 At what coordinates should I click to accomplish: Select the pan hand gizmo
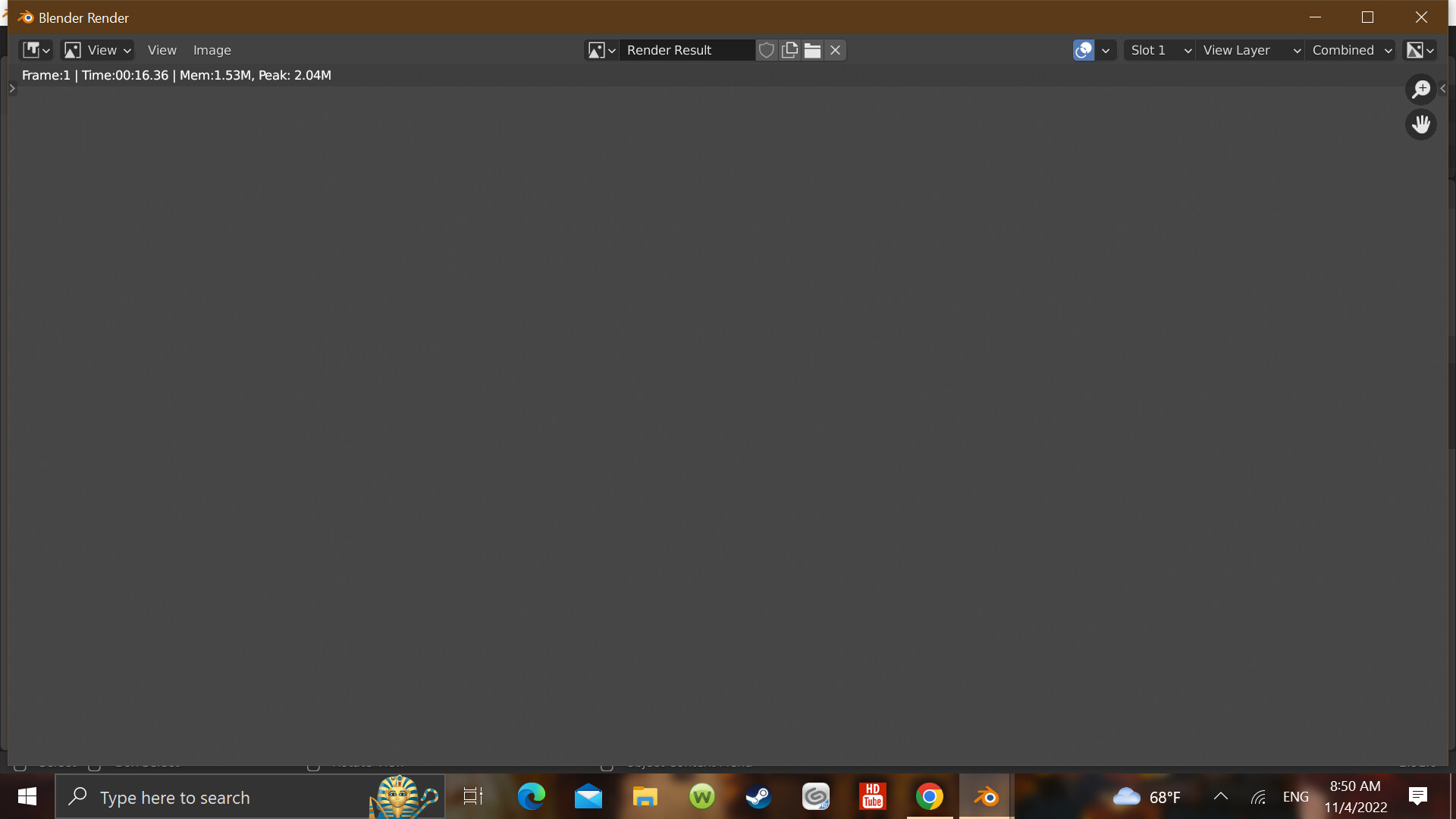click(1422, 124)
